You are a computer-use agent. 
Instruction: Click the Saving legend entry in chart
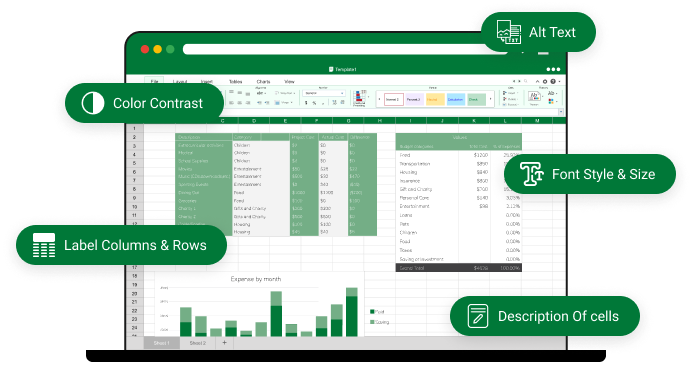point(380,322)
